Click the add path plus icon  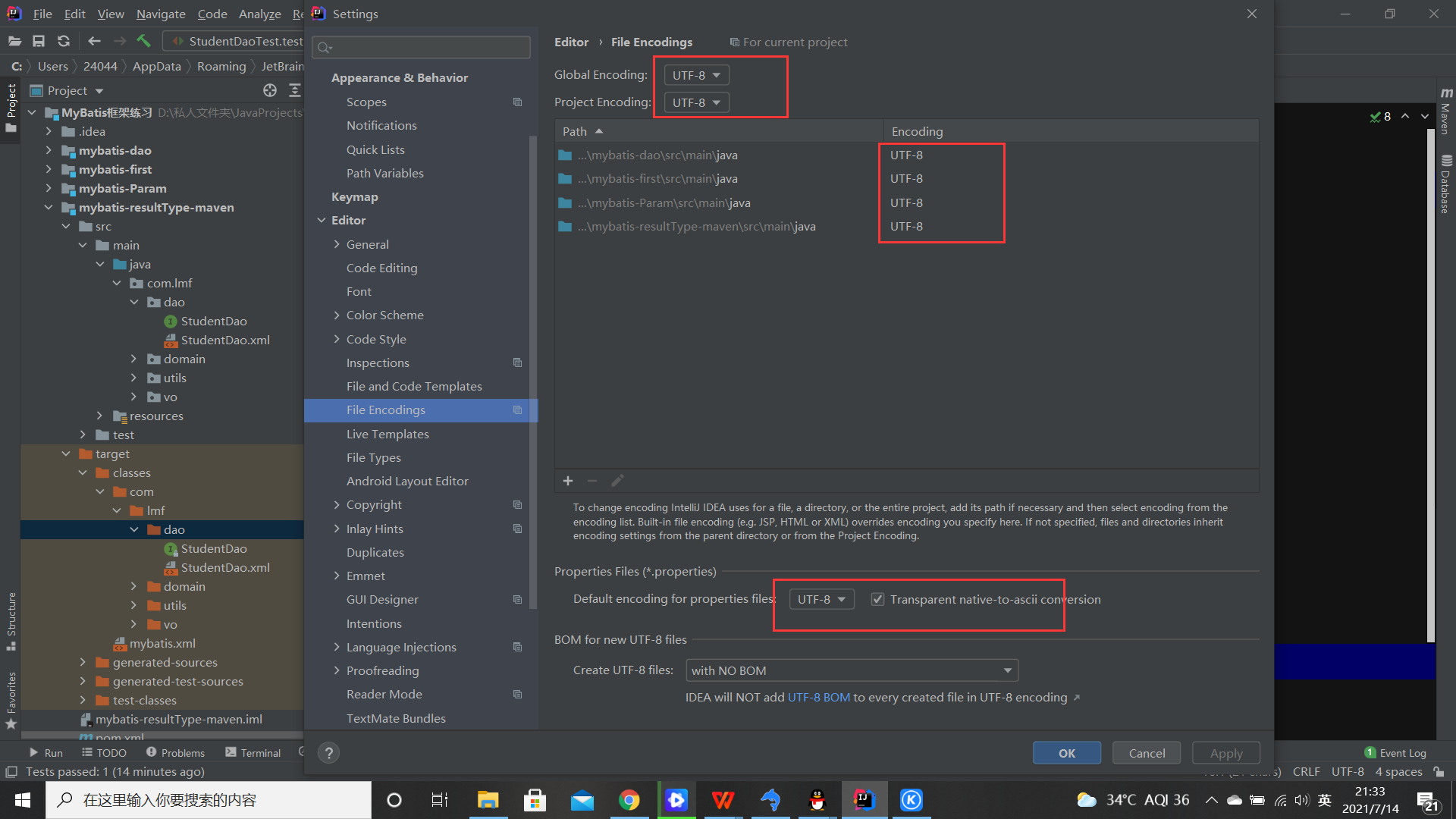568,481
